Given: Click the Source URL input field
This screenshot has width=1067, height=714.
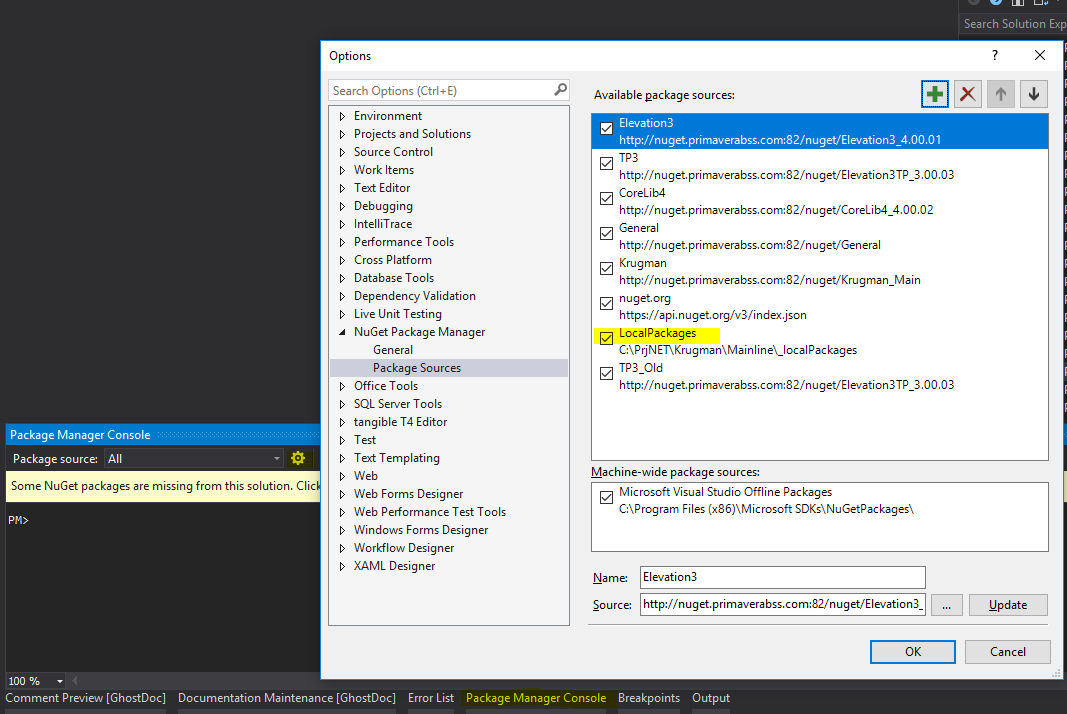Looking at the screenshot, I should pyautogui.click(x=783, y=604).
